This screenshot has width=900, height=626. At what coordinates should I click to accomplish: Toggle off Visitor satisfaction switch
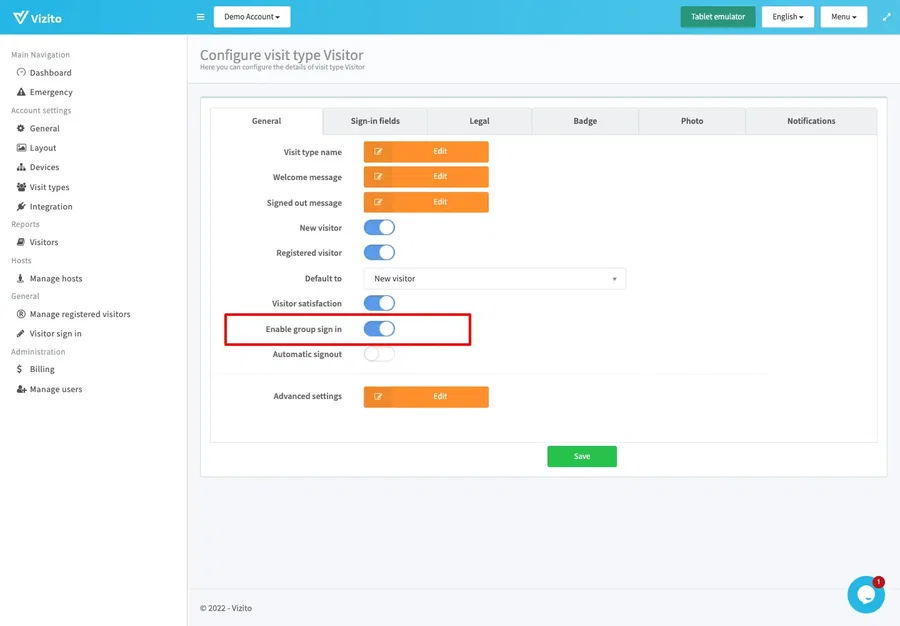pyautogui.click(x=379, y=303)
